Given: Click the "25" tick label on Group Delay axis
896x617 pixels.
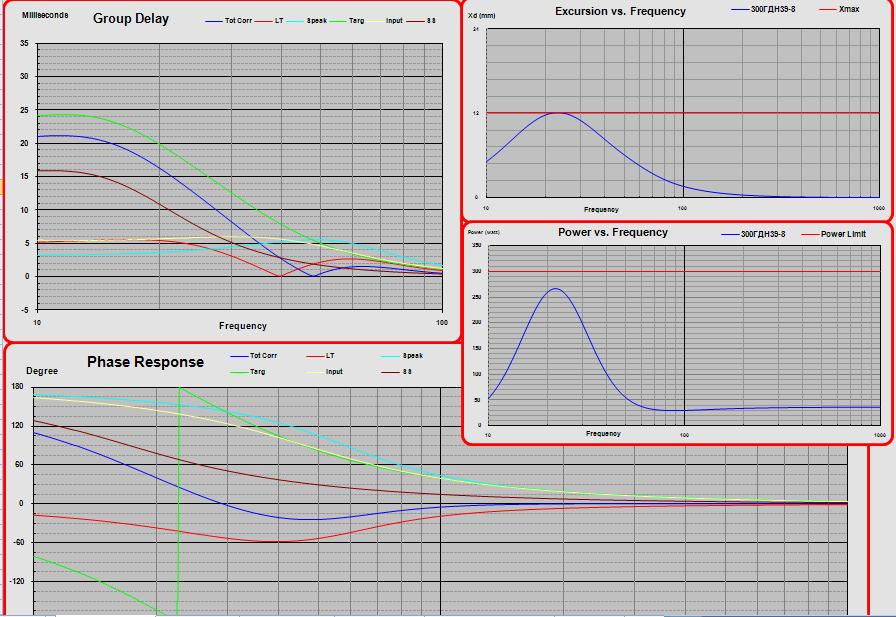Looking at the screenshot, I should 24,110.
